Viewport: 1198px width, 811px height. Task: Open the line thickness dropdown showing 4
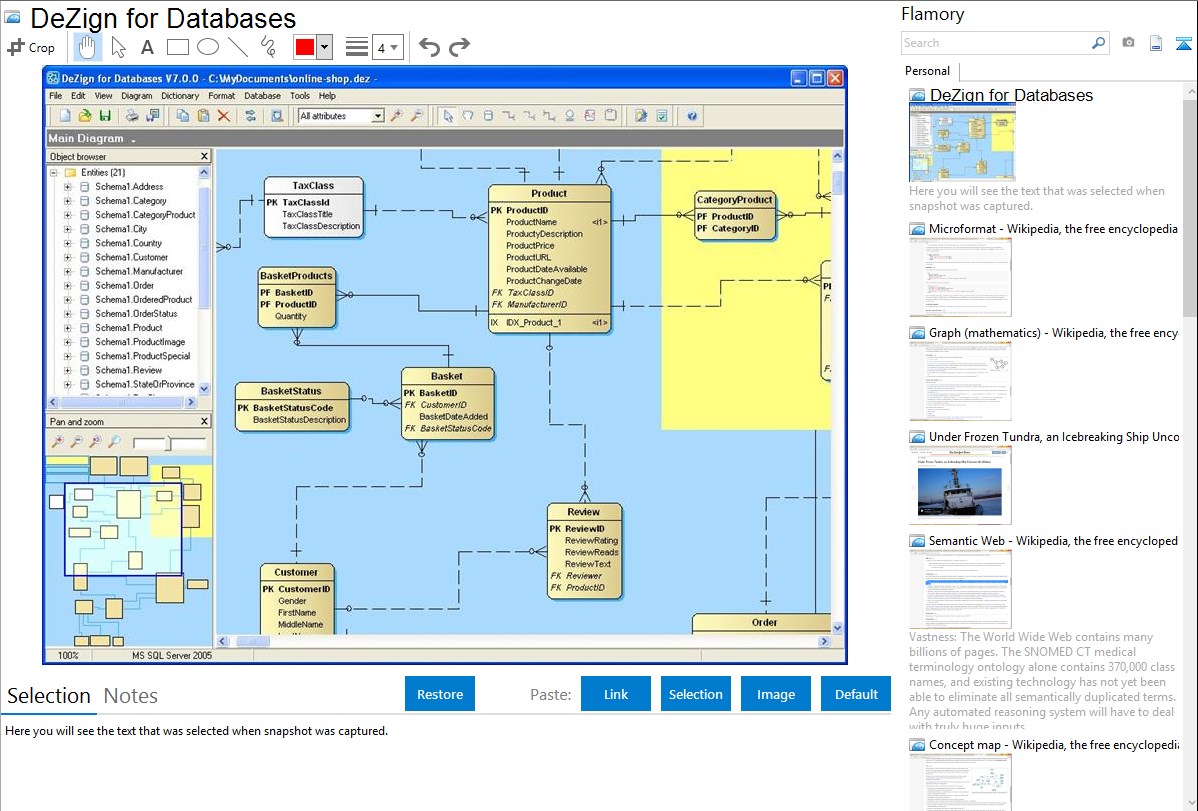[x=388, y=48]
